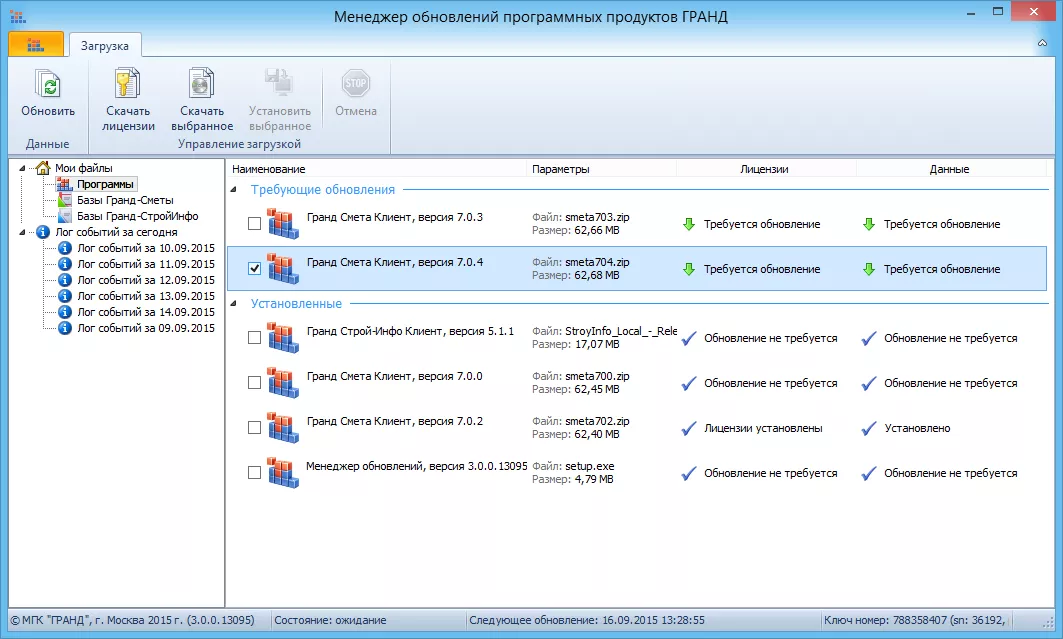Click Лицензии установлены status text
The height and width of the screenshot is (639, 1063).
(763, 428)
